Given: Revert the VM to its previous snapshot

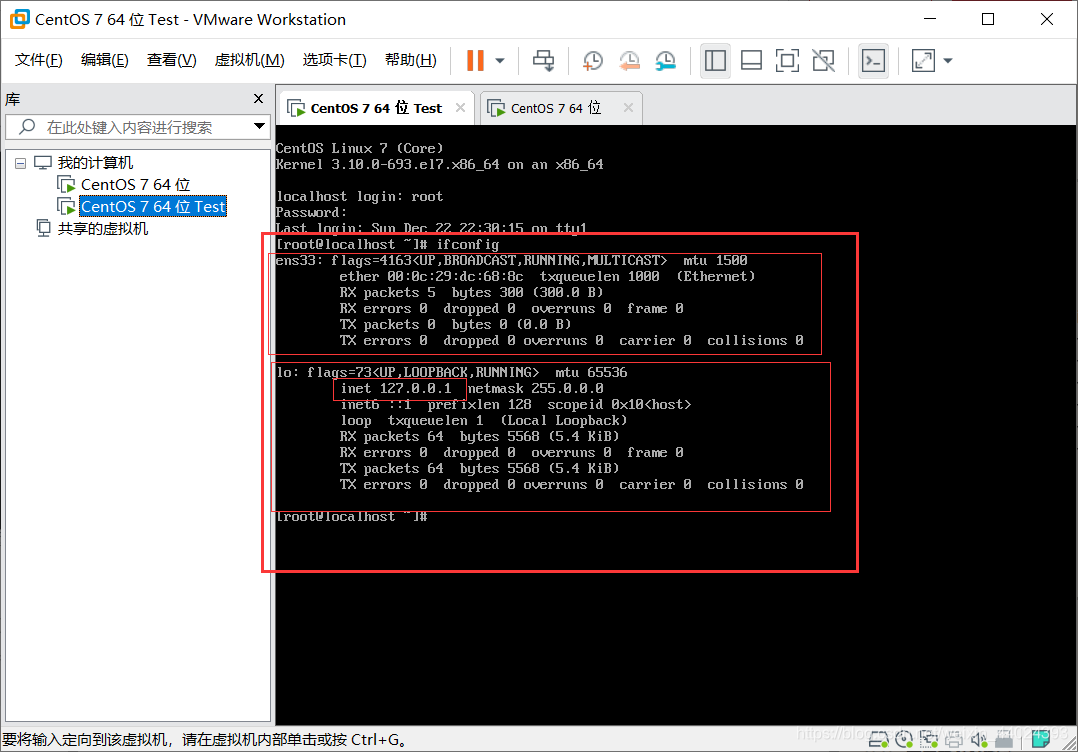Looking at the screenshot, I should click(x=629, y=60).
